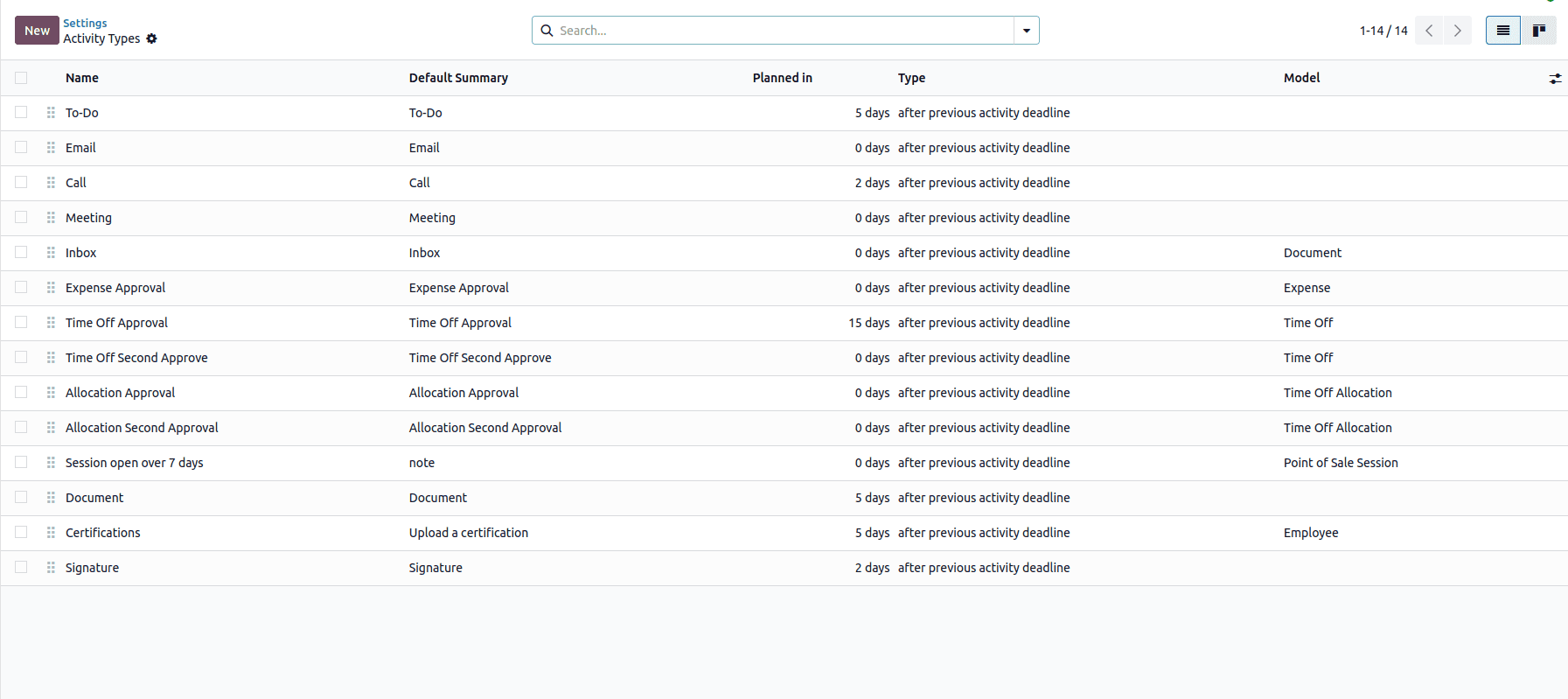Screen dimensions: 1568x699
Task: Open optional columns settings icon
Action: (x=1555, y=79)
